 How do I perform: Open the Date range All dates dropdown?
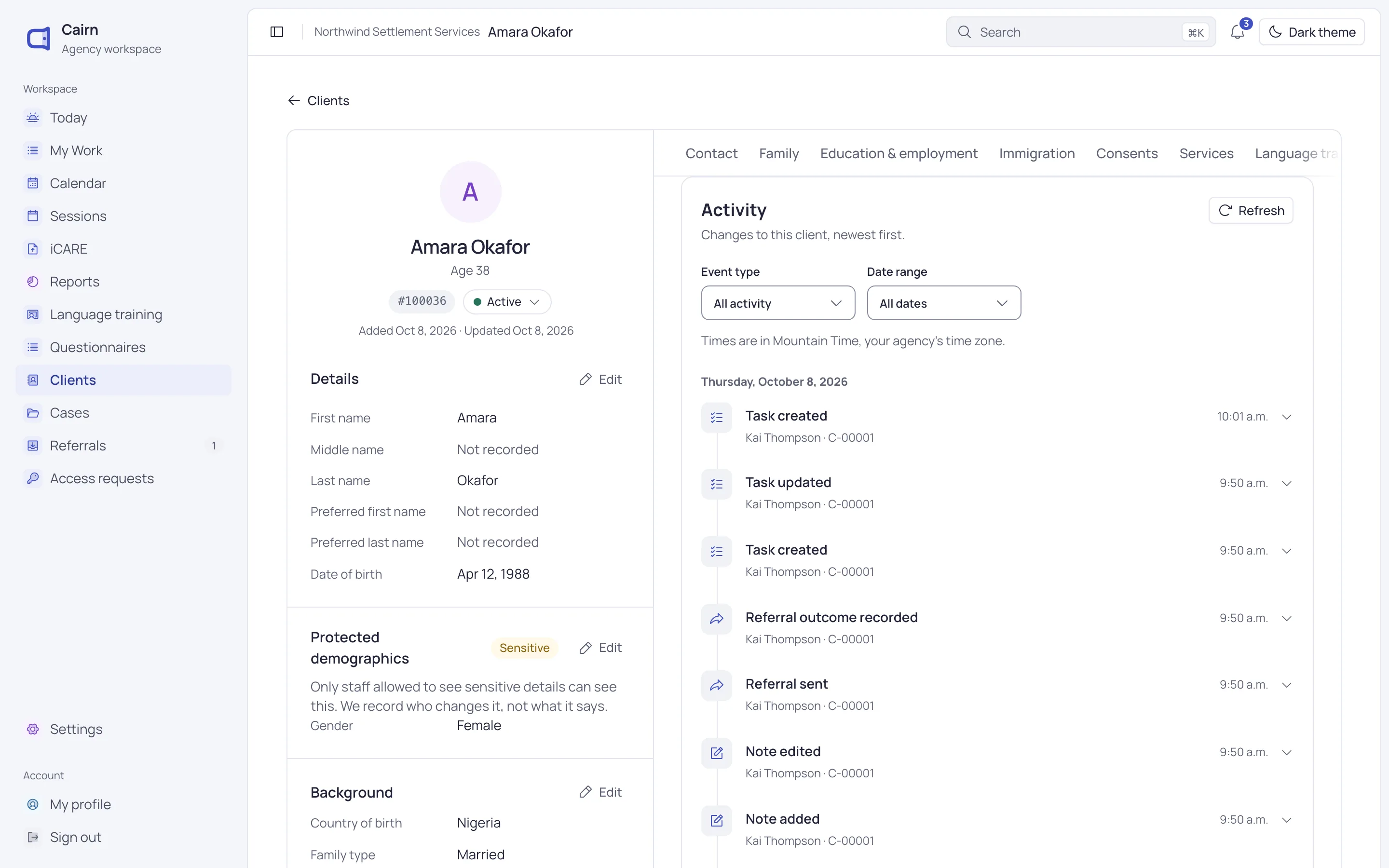[x=943, y=303]
